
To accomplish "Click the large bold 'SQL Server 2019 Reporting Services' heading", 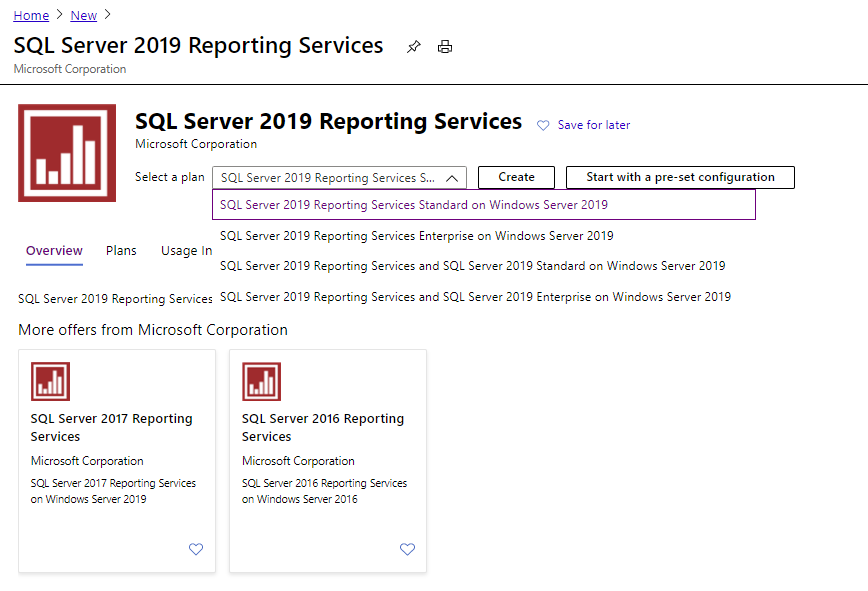I will coord(328,121).
